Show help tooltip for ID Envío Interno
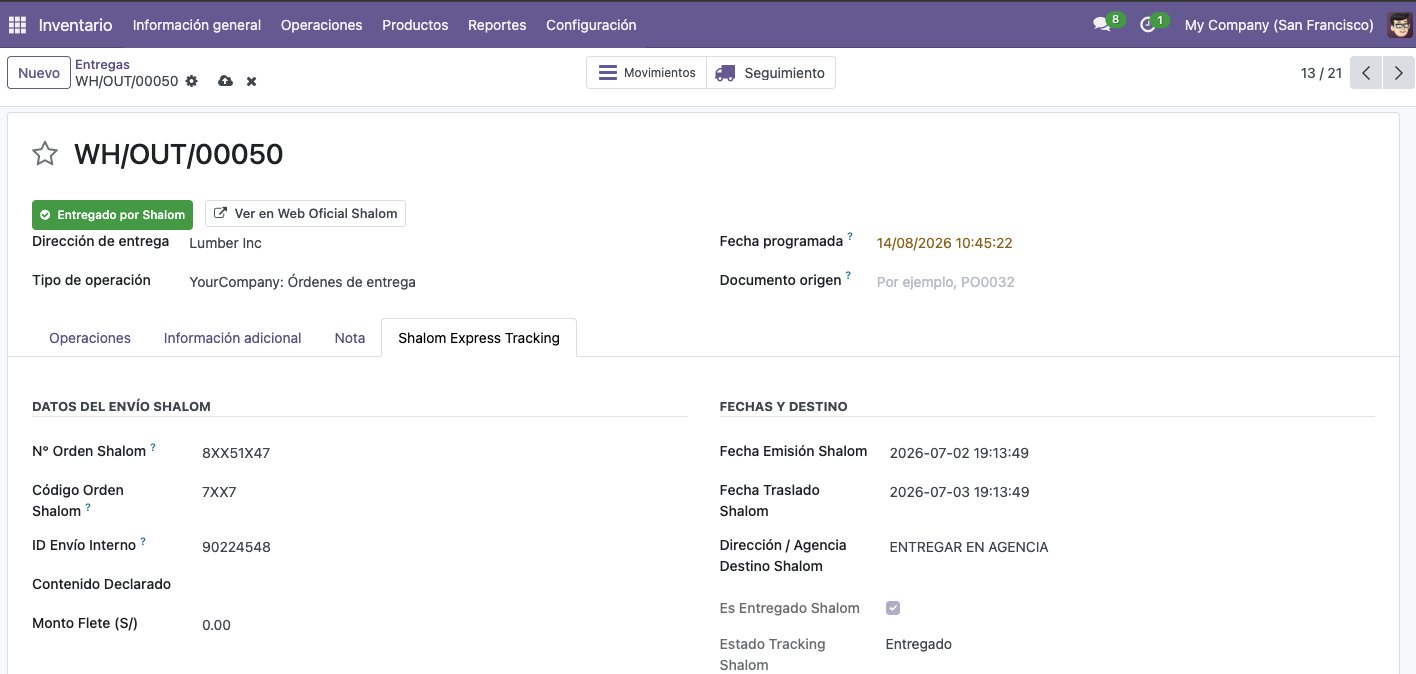The image size is (1416, 674). pos(143,542)
